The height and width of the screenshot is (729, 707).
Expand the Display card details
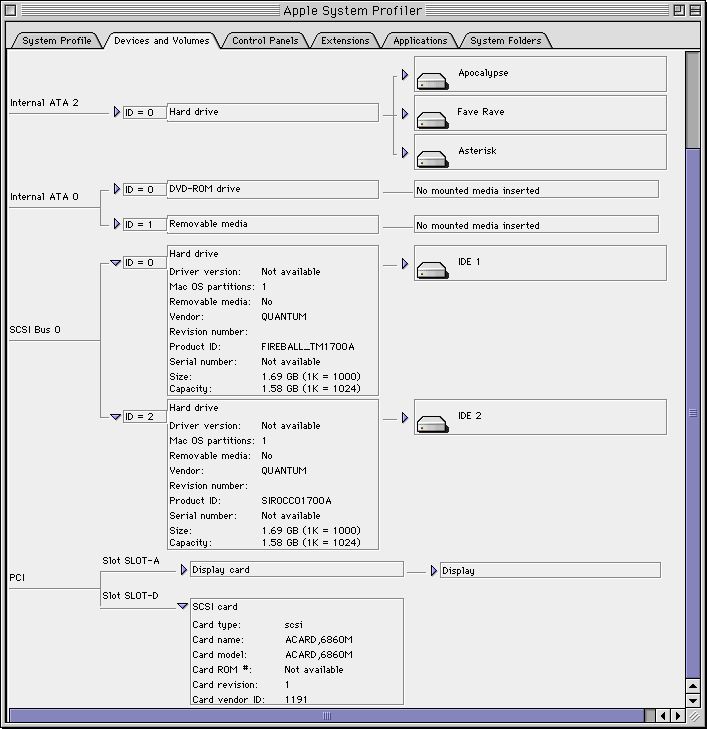[183, 570]
